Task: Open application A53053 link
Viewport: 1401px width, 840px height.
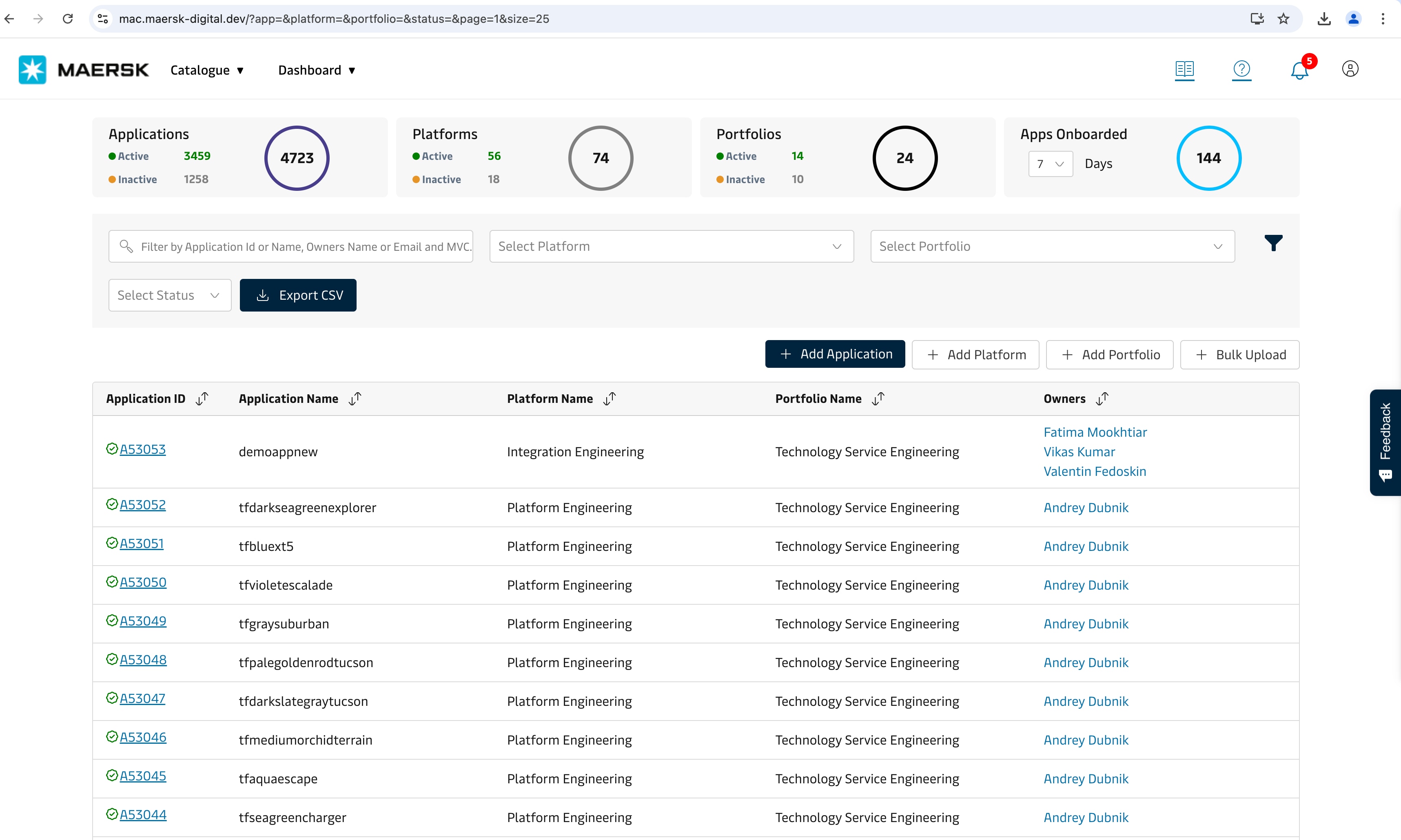Action: [143, 449]
